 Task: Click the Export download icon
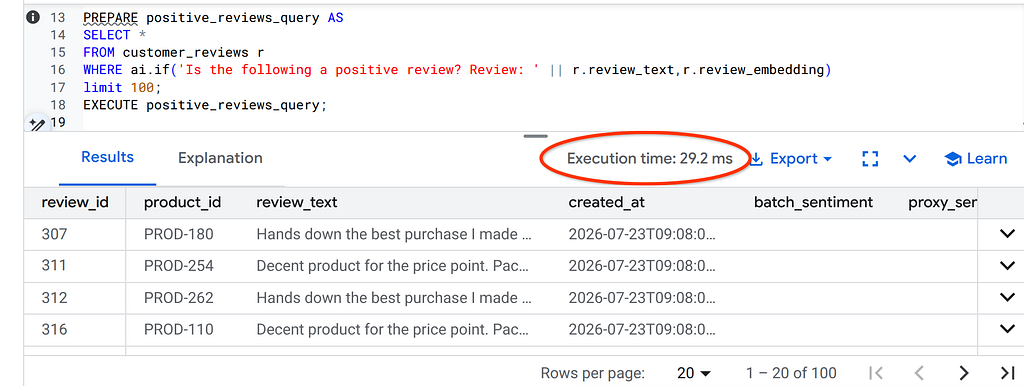(x=756, y=159)
